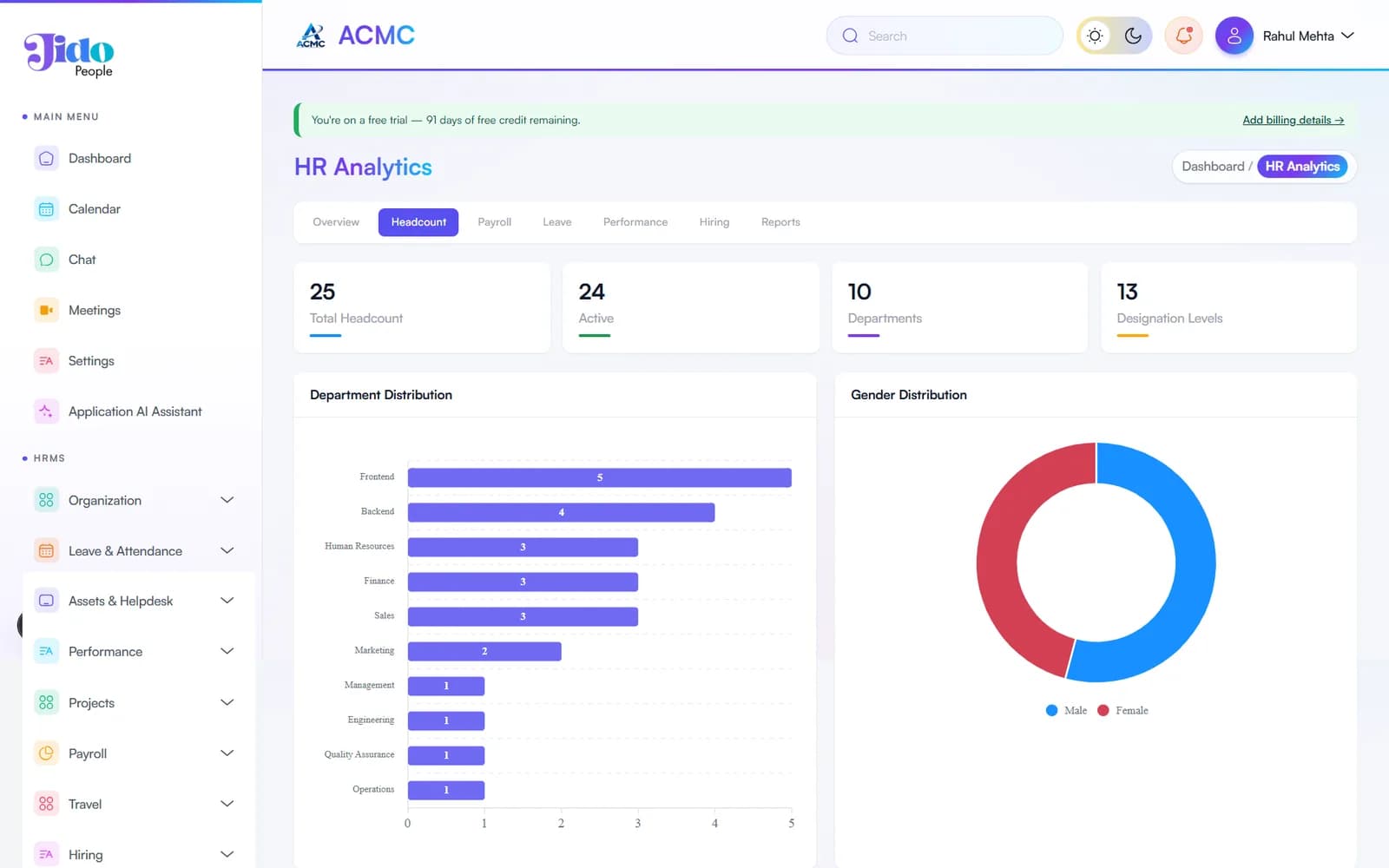Open the Leave analytics tab
Image resolution: width=1389 pixels, height=868 pixels.
coord(557,222)
